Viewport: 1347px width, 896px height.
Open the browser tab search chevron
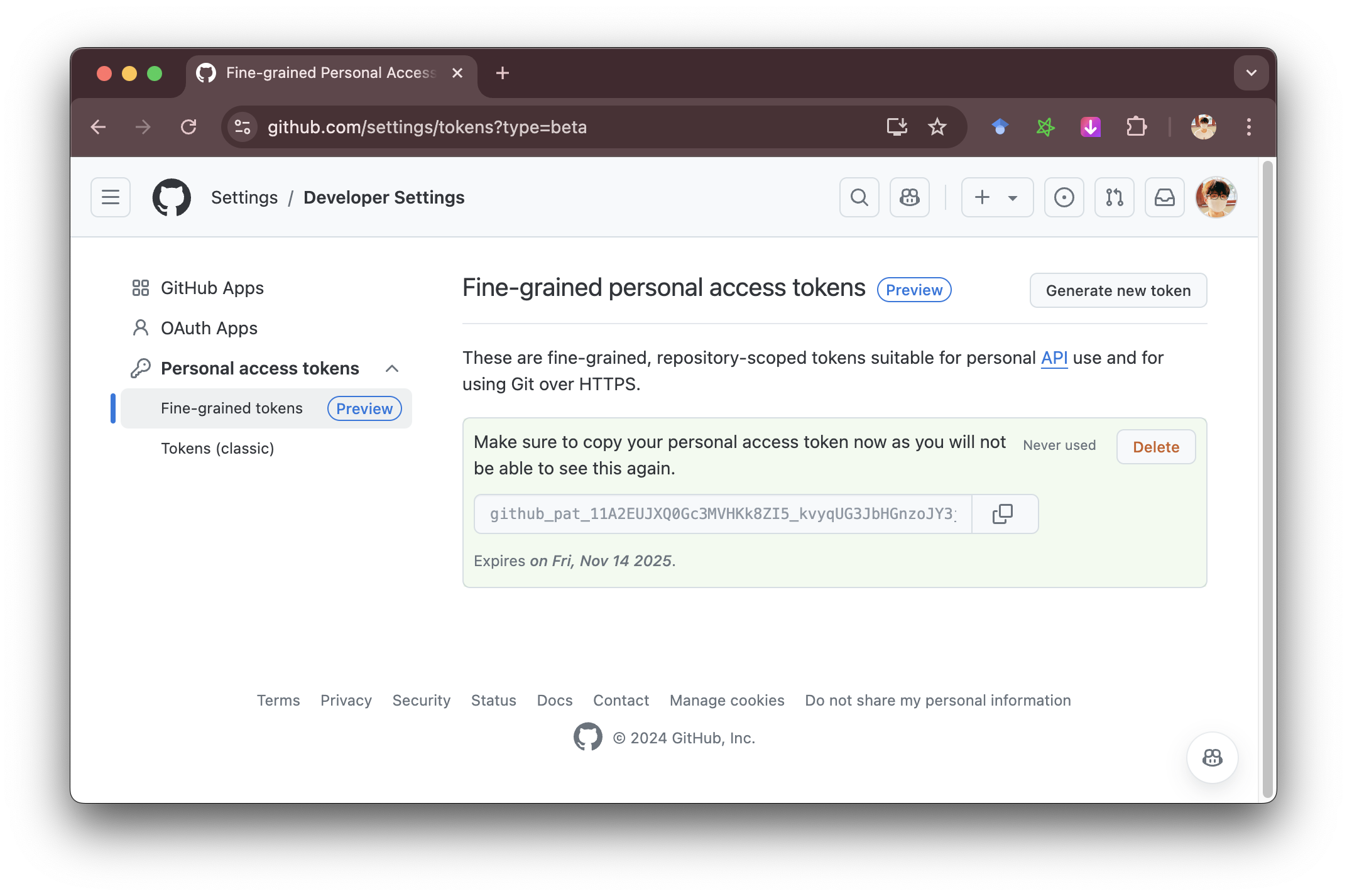(x=1251, y=73)
